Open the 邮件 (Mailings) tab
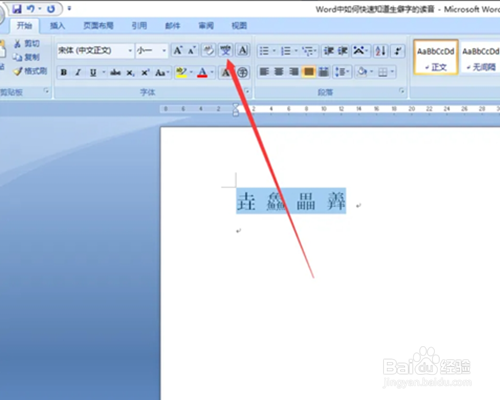 click(173, 26)
